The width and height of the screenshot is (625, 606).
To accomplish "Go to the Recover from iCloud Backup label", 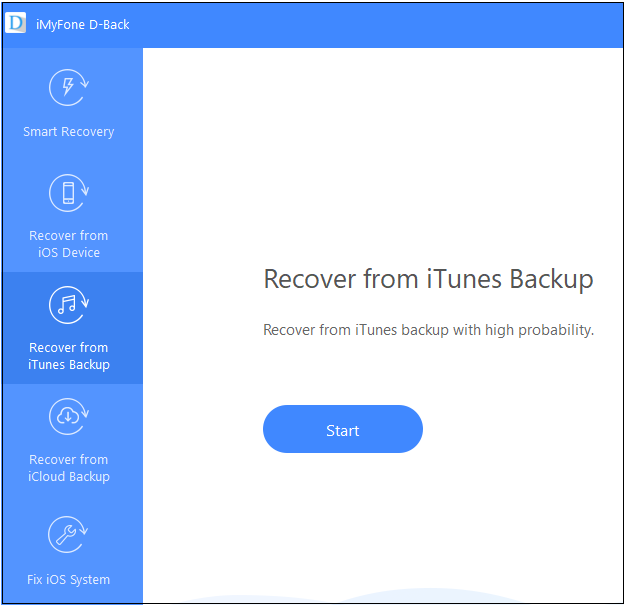I will [x=68, y=468].
